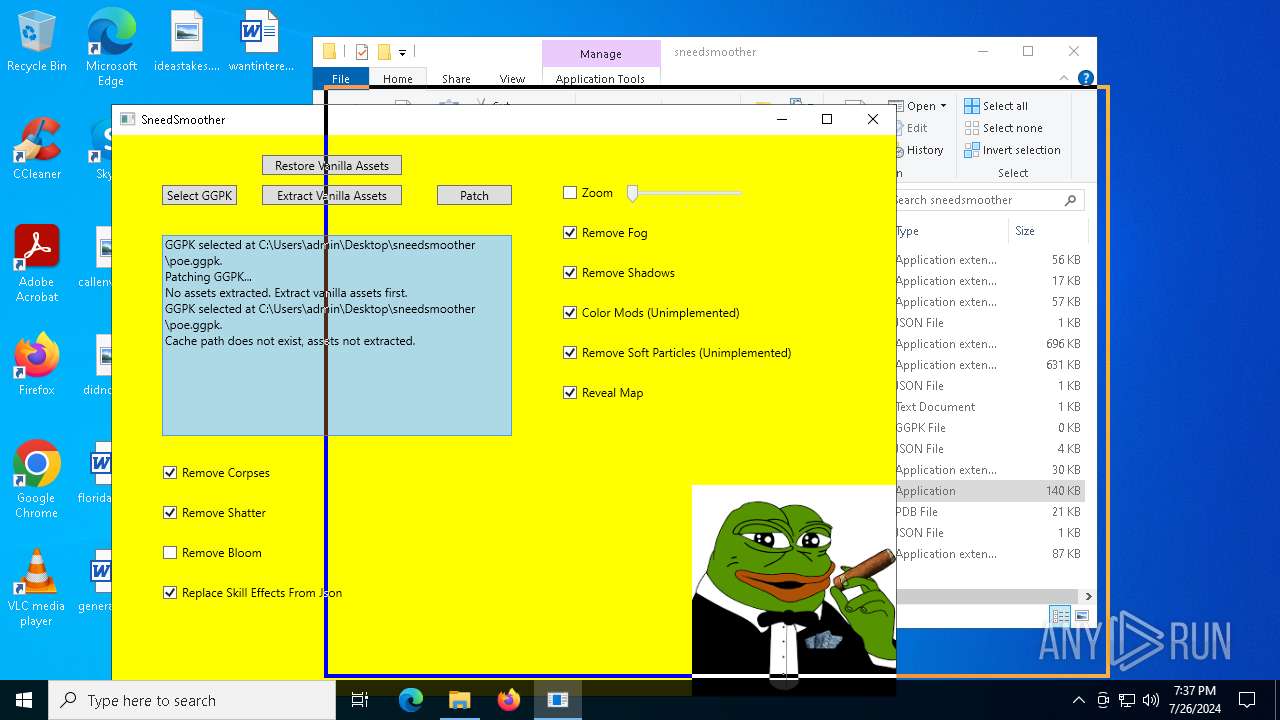Open Firefox from the taskbar
This screenshot has height=720, width=1280.
coord(508,700)
